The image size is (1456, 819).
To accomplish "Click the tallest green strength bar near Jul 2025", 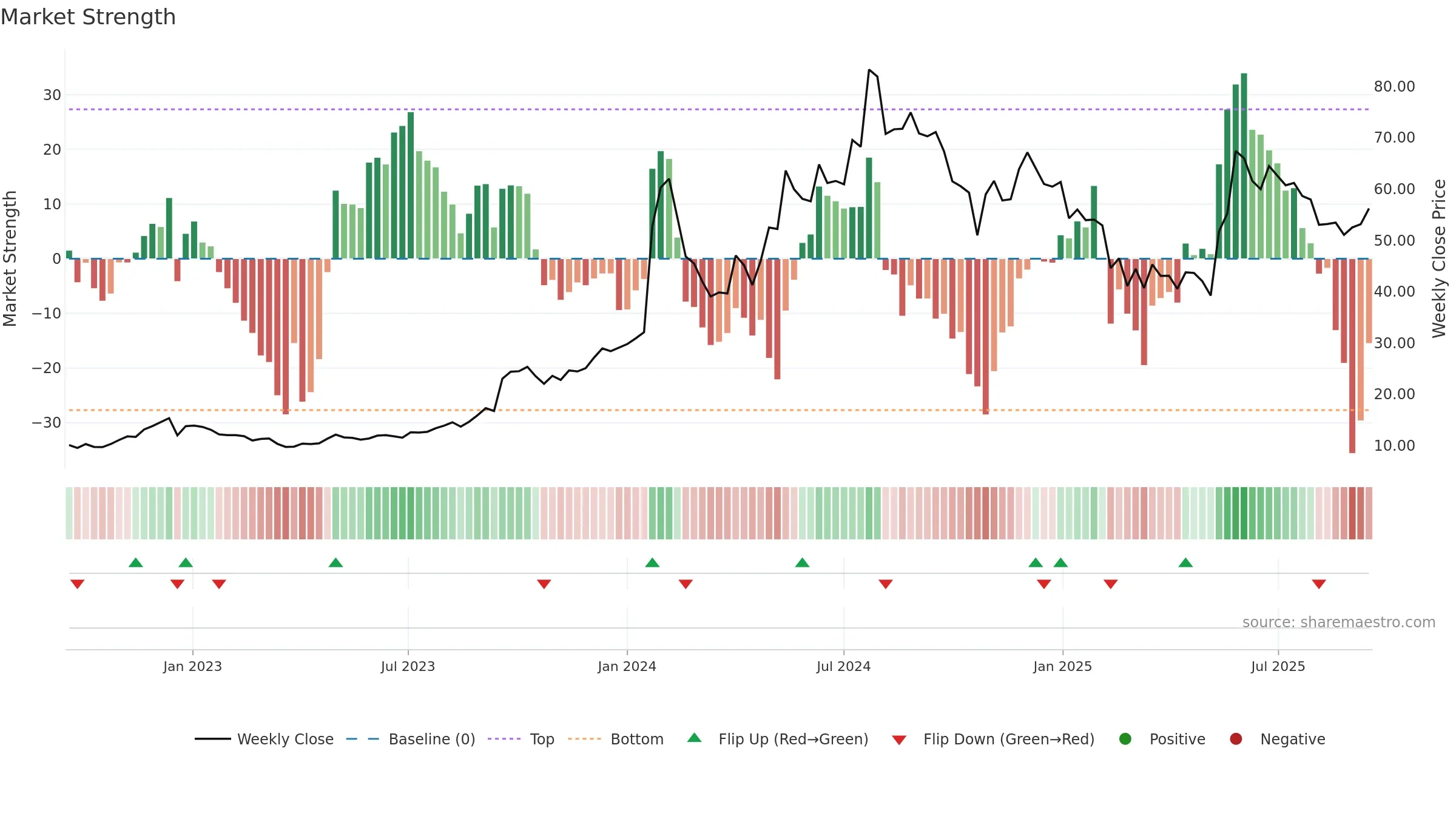I will [x=1244, y=166].
